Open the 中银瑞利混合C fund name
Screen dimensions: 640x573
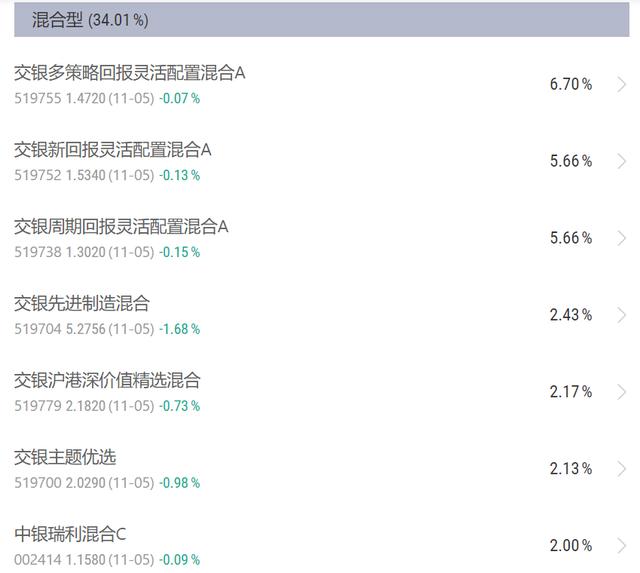[x=70, y=535]
